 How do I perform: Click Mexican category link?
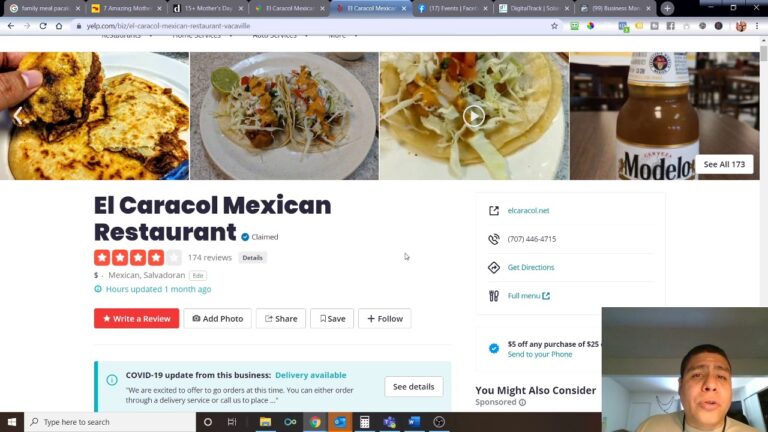(124, 275)
